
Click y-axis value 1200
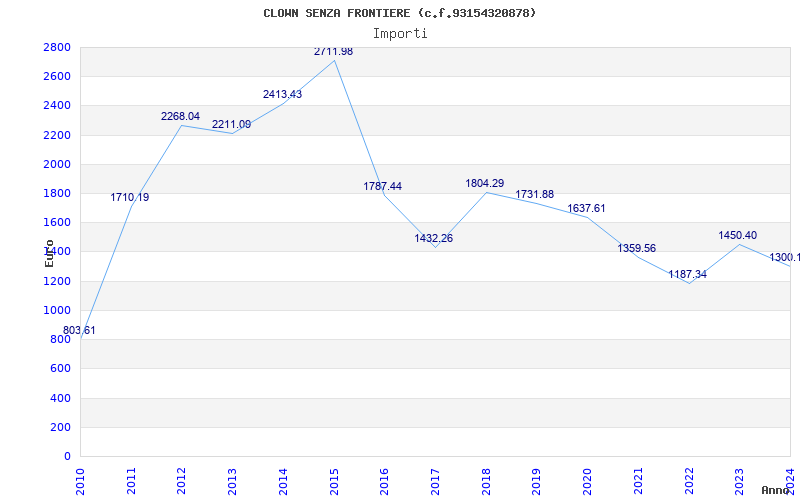(x=57, y=281)
